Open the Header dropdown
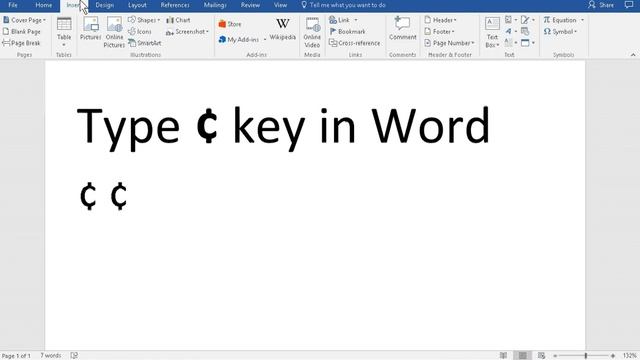 441,20
